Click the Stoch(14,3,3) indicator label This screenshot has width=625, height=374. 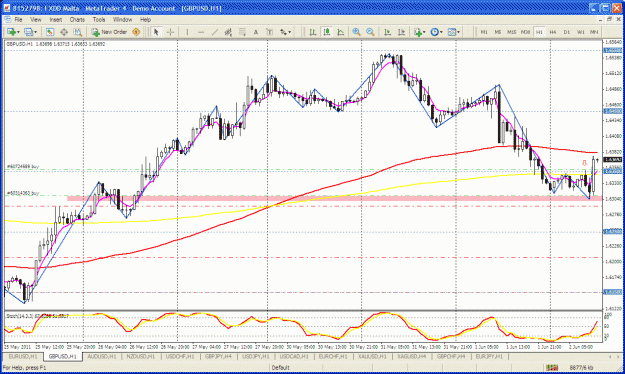[x=37, y=316]
